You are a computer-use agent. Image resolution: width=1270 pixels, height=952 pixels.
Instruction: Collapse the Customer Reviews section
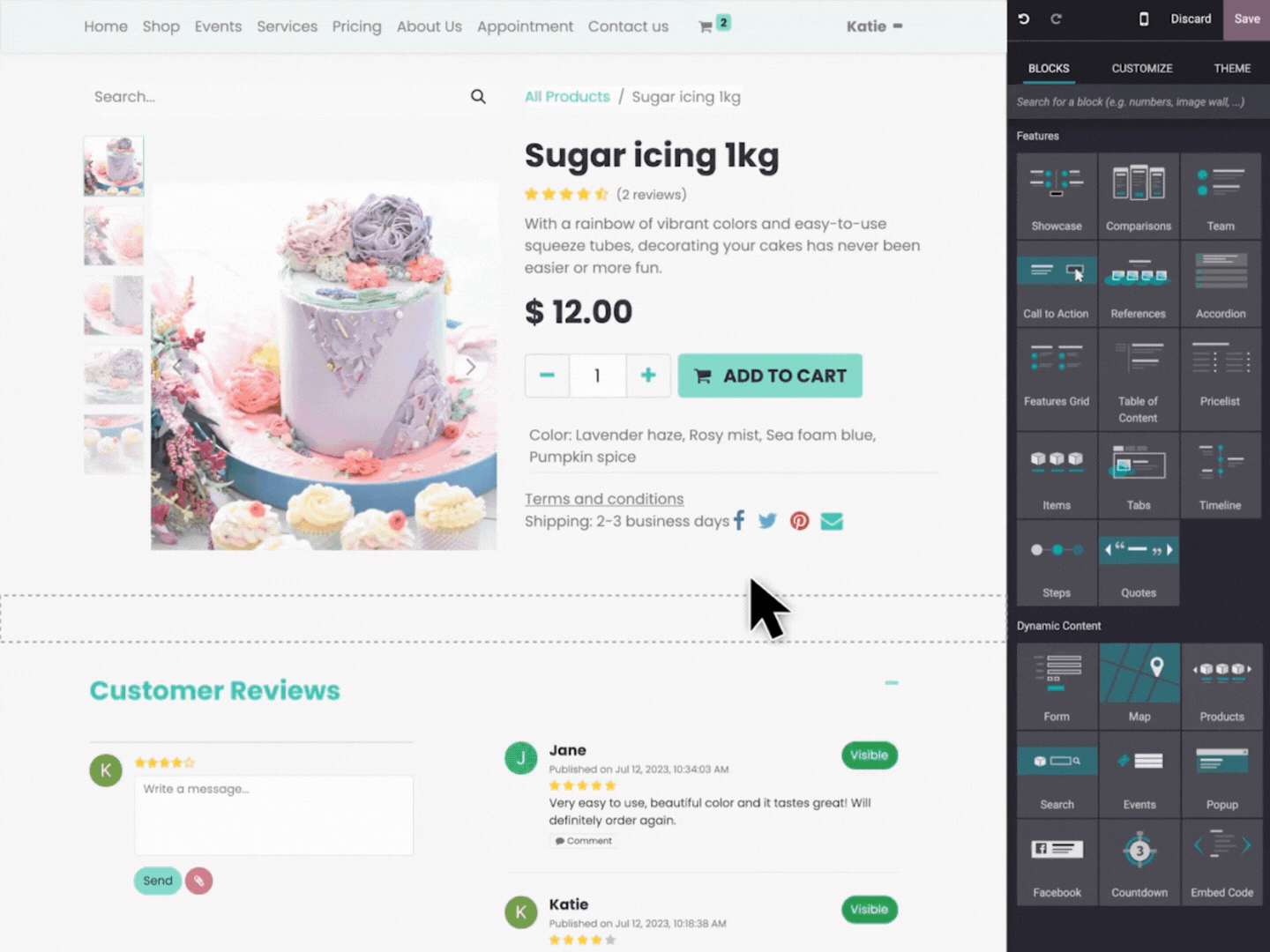(x=892, y=682)
